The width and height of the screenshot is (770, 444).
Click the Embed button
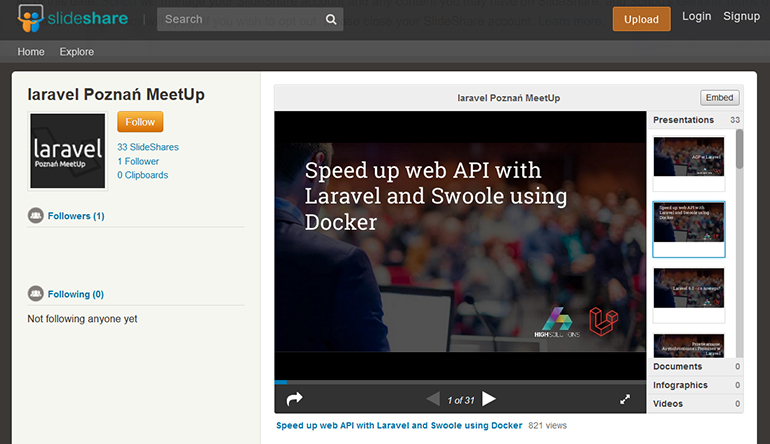coord(719,98)
